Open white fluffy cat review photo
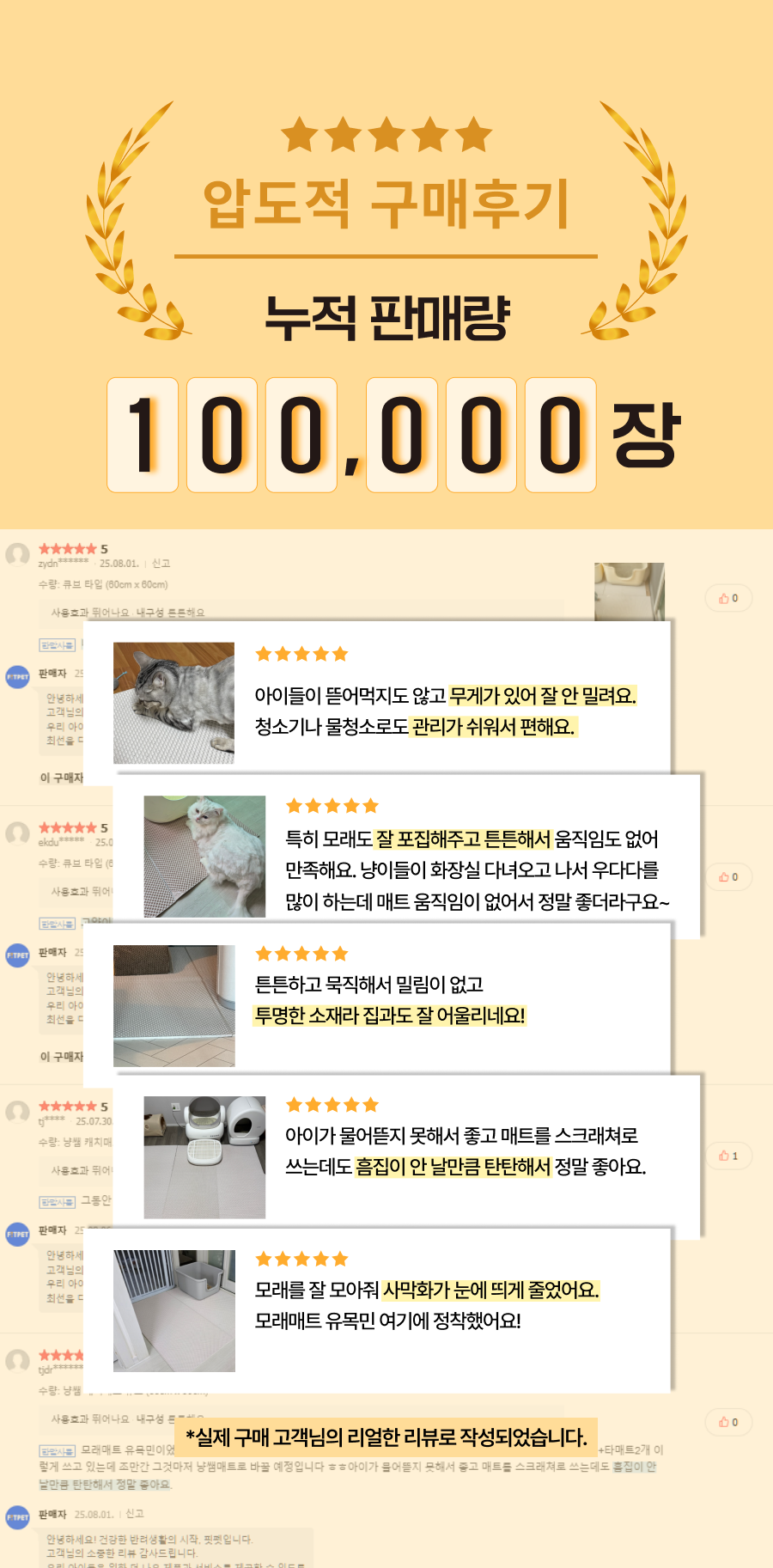 (204, 857)
